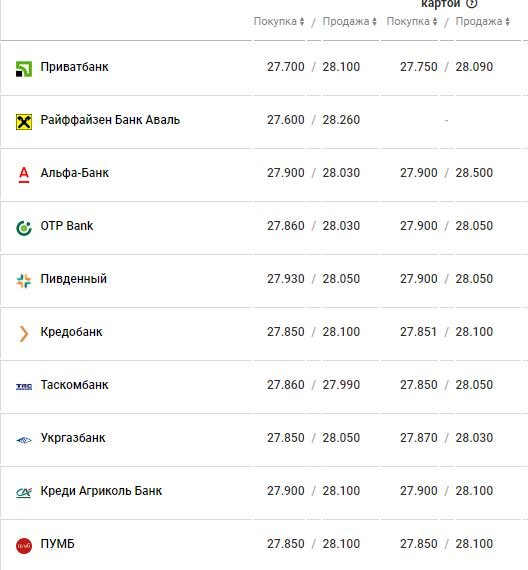Click the Таскомбанк logo icon
Viewport: 528px width, 570px height.
(x=24, y=386)
